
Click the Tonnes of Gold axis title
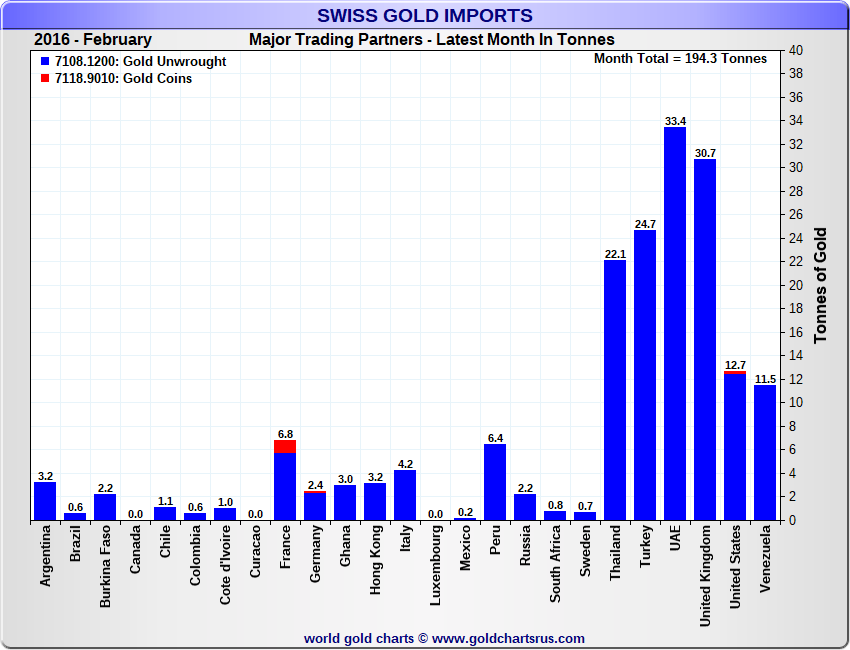821,285
